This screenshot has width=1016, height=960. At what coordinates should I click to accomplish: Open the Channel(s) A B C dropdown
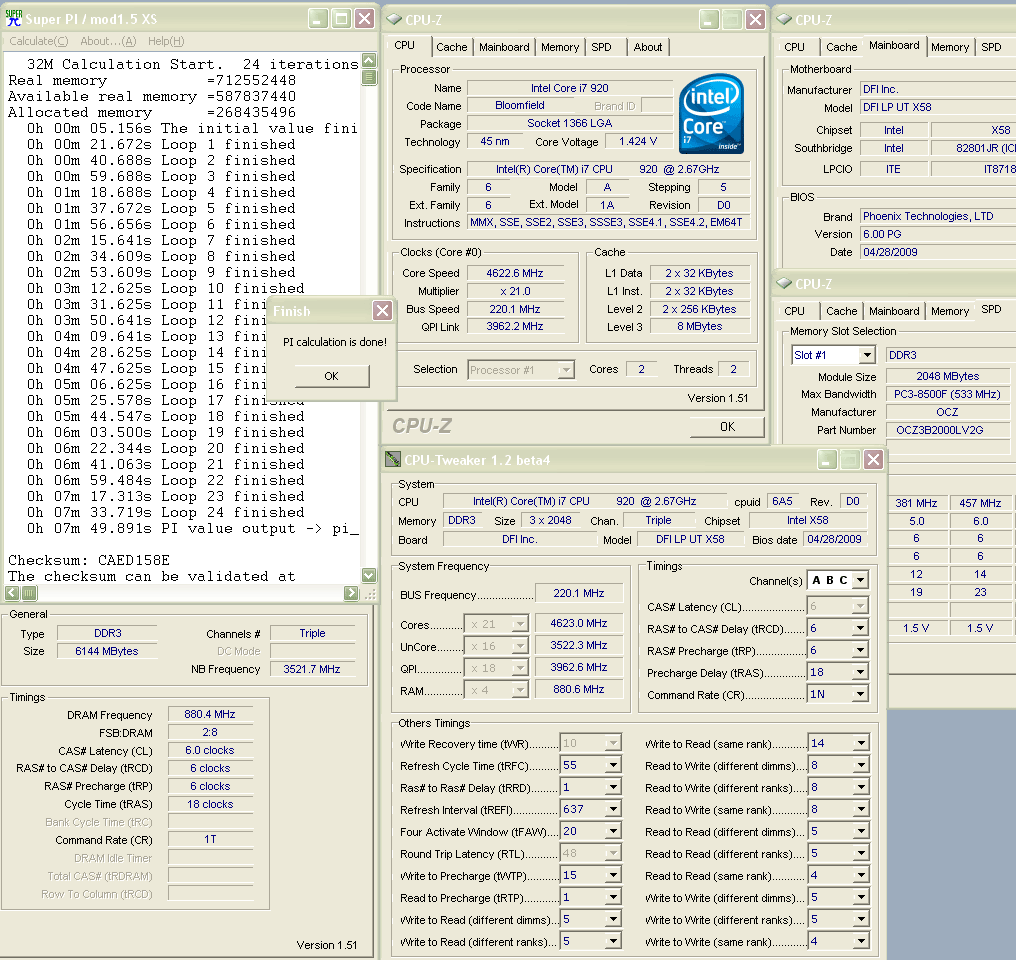pyautogui.click(x=860, y=580)
